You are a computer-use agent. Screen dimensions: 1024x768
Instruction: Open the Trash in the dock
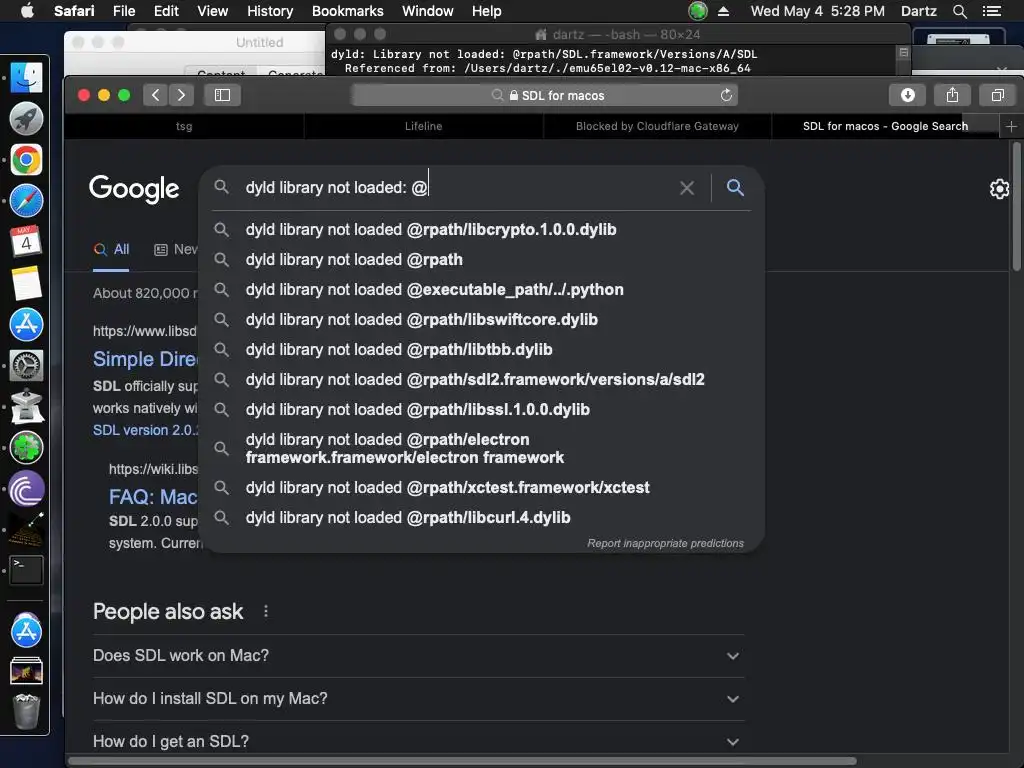point(26,711)
